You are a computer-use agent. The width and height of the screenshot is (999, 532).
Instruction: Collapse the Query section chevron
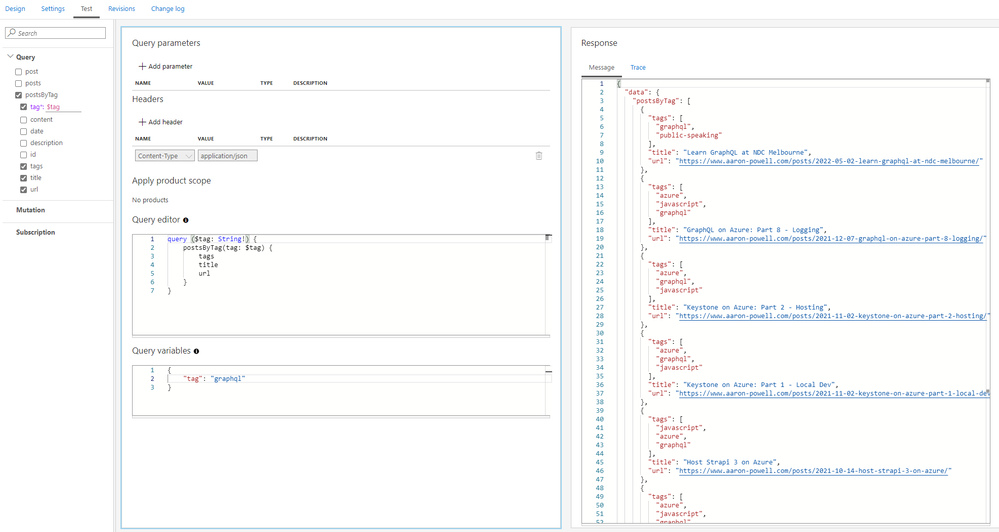point(10,57)
